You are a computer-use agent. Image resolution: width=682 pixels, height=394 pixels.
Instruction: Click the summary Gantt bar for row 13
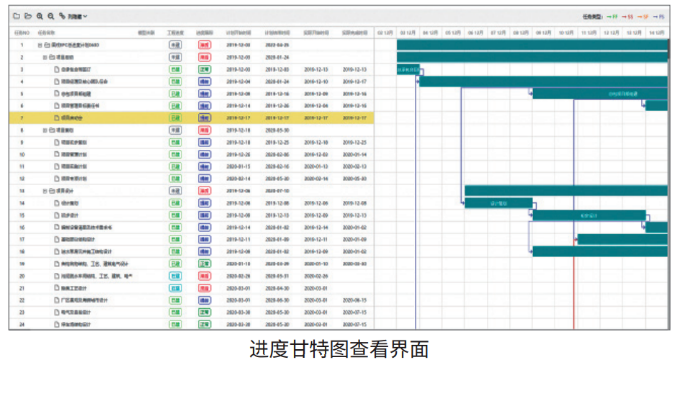566,191
